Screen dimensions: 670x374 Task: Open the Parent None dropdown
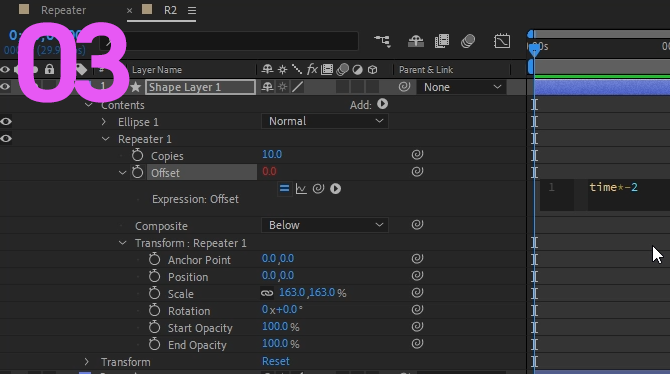[462, 87]
